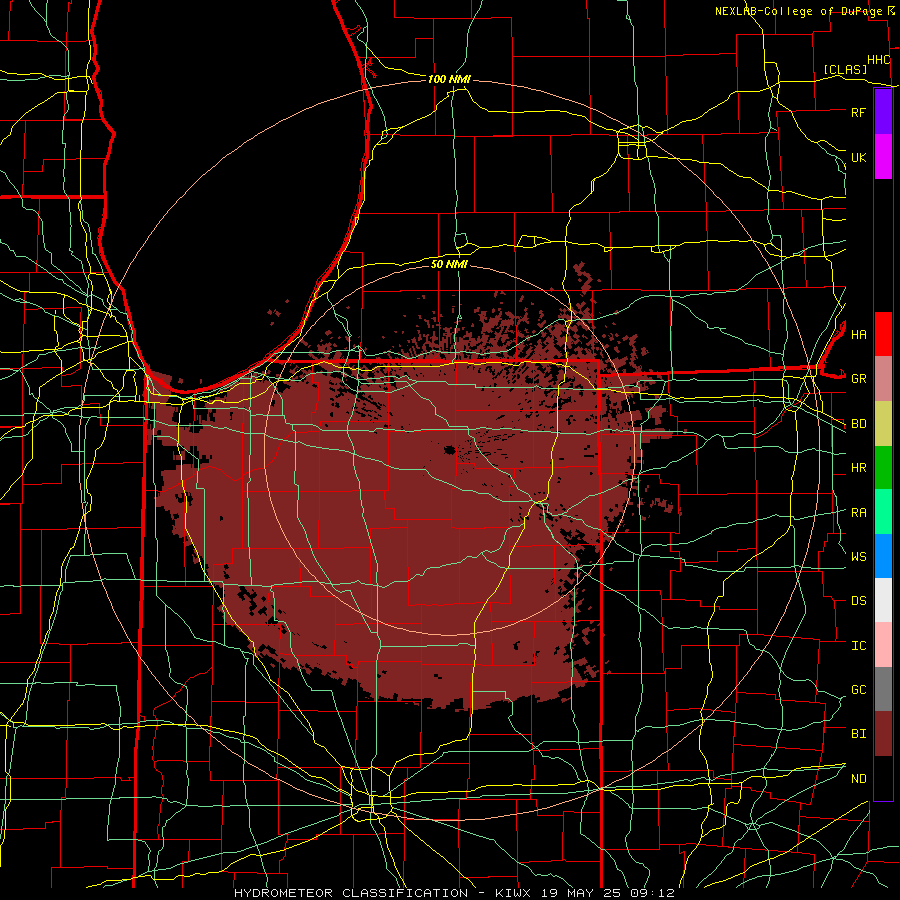Click the KIWX radar site identifier
Screen dimensions: 900x900
coord(513,893)
